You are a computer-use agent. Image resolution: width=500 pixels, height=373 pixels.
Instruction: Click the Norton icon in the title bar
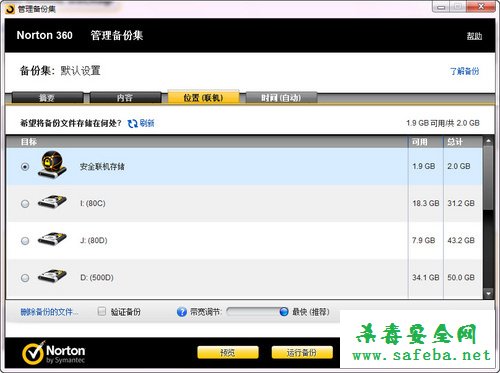coord(10,9)
